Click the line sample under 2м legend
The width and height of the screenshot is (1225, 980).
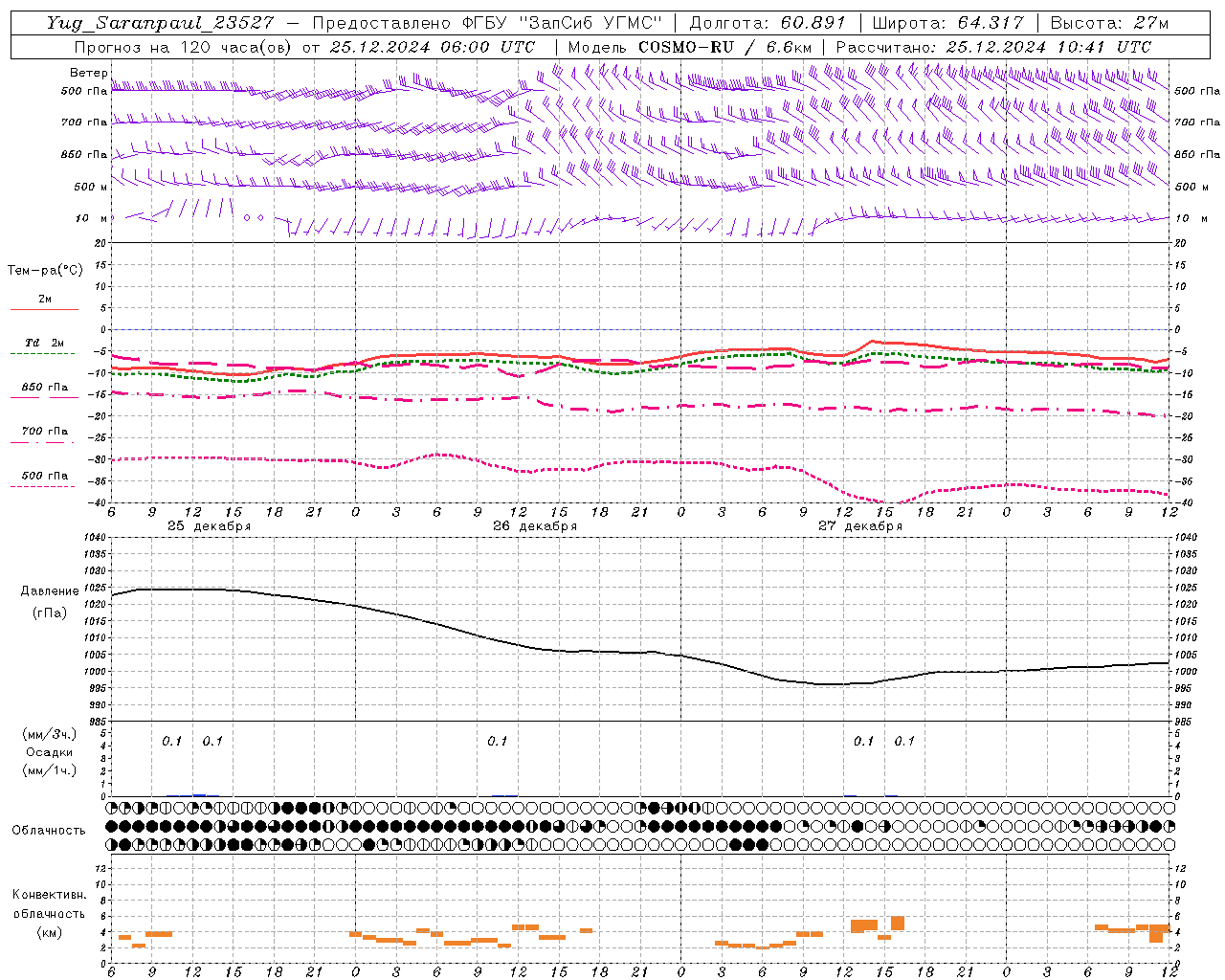44,310
